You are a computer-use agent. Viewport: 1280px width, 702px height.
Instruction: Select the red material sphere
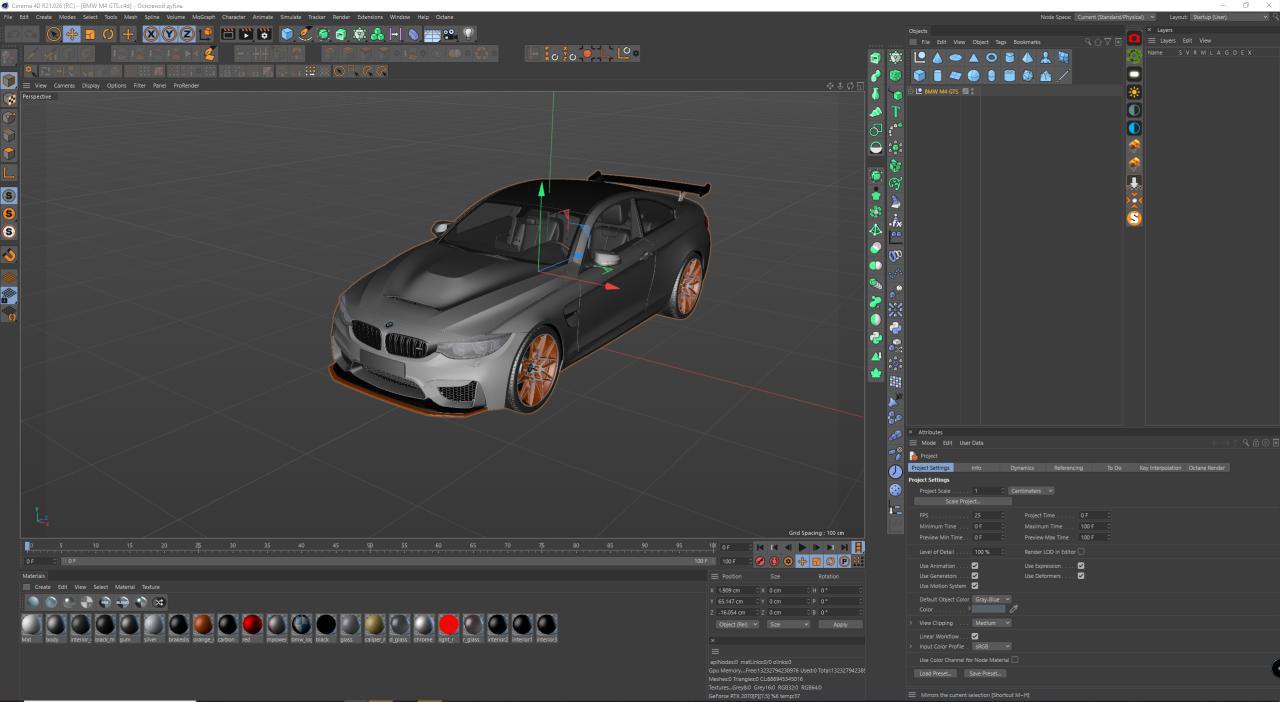pyautogui.click(x=252, y=625)
